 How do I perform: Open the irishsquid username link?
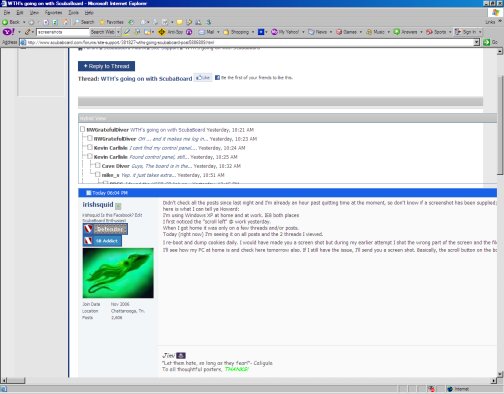pyautogui.click(x=98, y=205)
